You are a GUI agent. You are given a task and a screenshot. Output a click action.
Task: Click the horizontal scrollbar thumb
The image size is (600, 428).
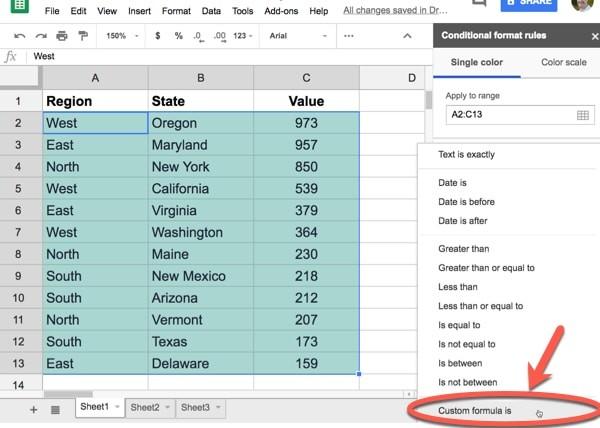coord(68,394)
